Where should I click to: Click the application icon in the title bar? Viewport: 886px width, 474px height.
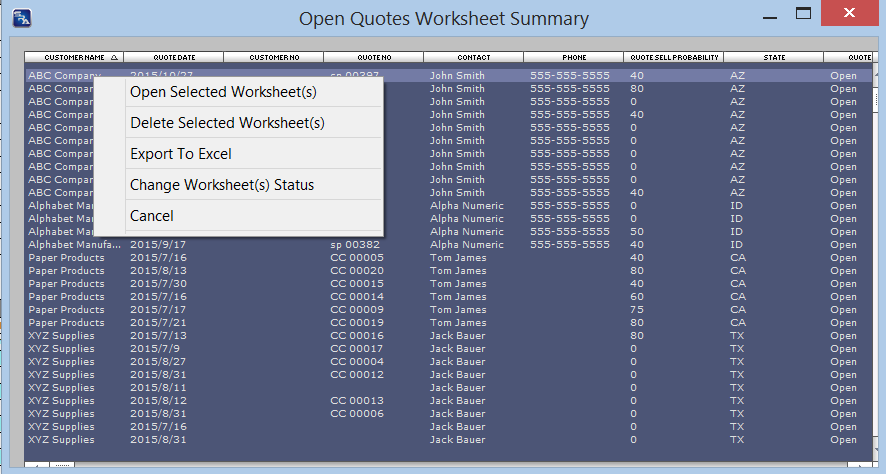coord(21,17)
